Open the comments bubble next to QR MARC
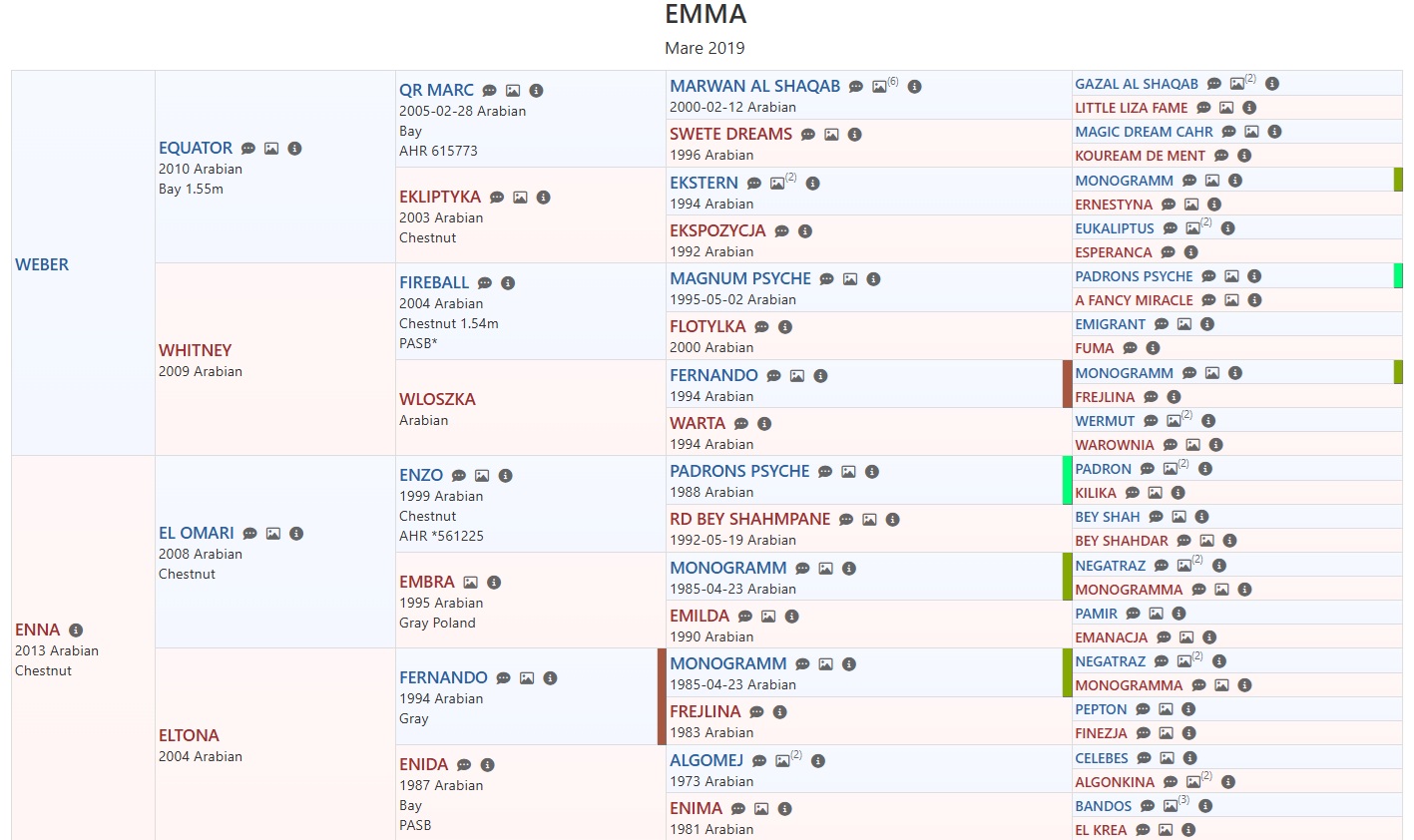This screenshot has width=1414, height=840. point(488,90)
